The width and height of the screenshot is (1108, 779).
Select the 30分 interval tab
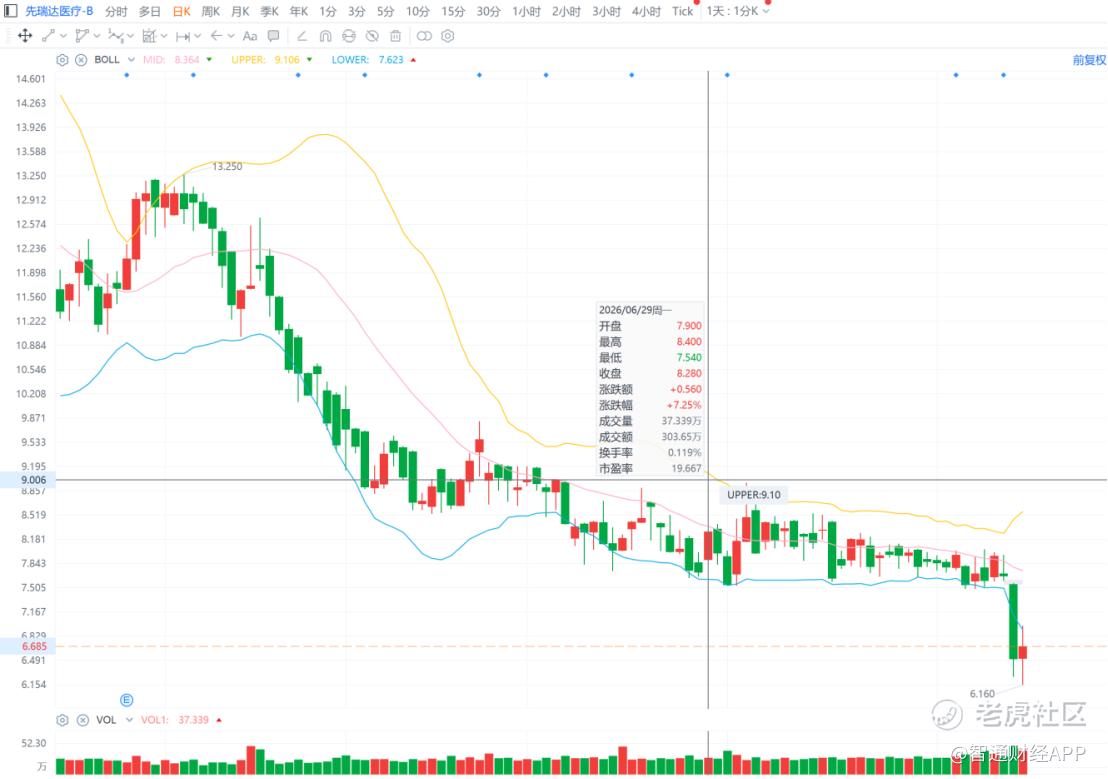click(488, 11)
